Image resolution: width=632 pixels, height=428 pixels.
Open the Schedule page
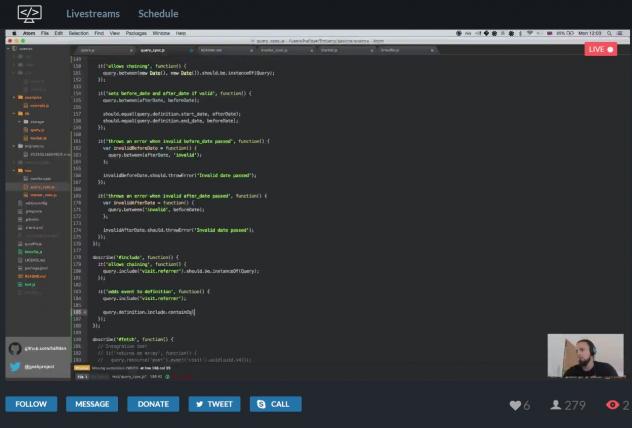click(x=158, y=14)
